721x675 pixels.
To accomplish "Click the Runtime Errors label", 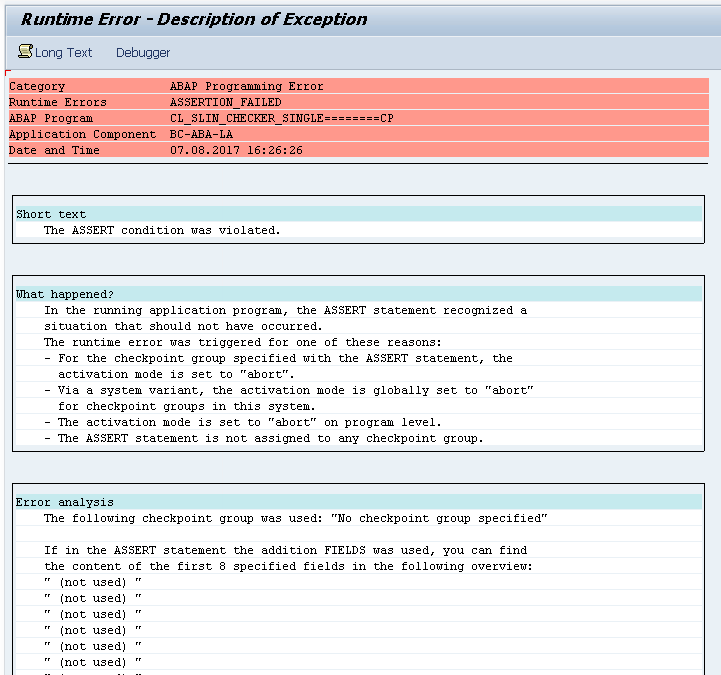I will click(x=58, y=102).
